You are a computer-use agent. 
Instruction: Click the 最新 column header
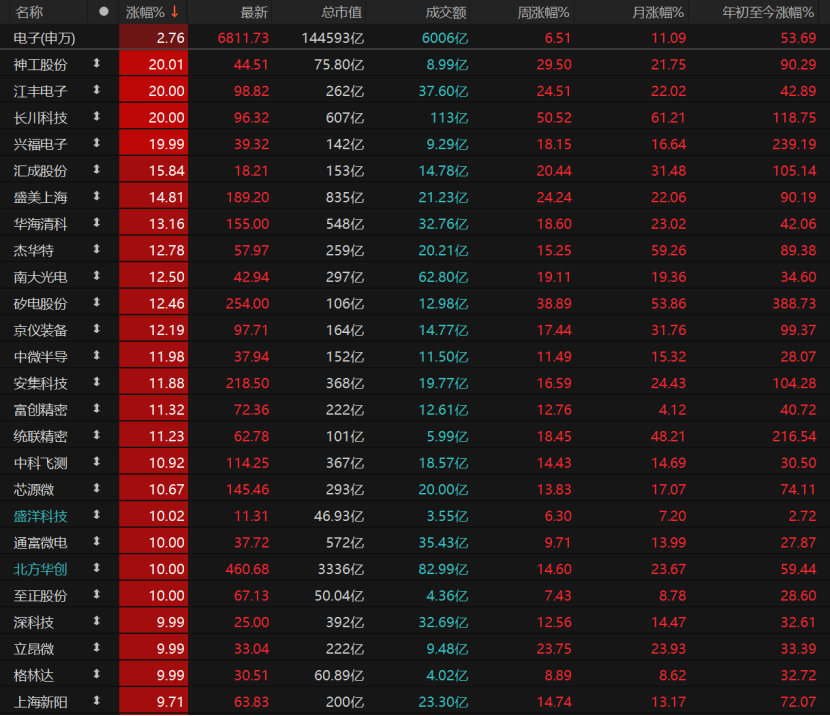tap(254, 12)
